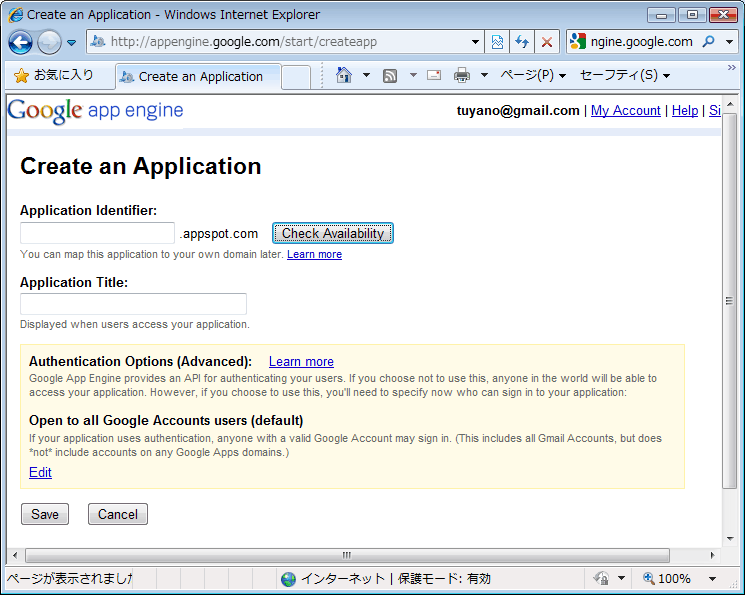The height and width of the screenshot is (595, 745).
Task: Expand the address bar history dropdown
Action: [x=475, y=42]
